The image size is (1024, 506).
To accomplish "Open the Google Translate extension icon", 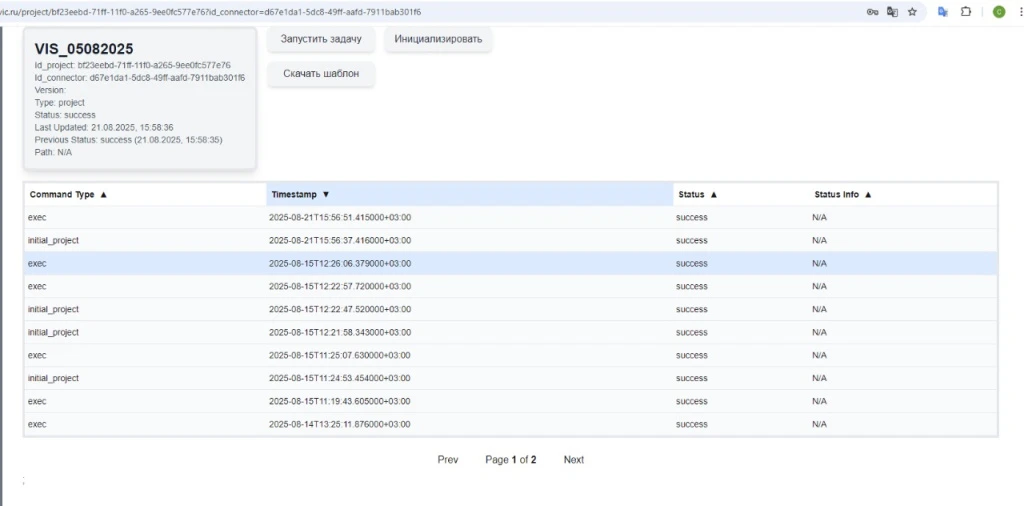I will coord(942,12).
